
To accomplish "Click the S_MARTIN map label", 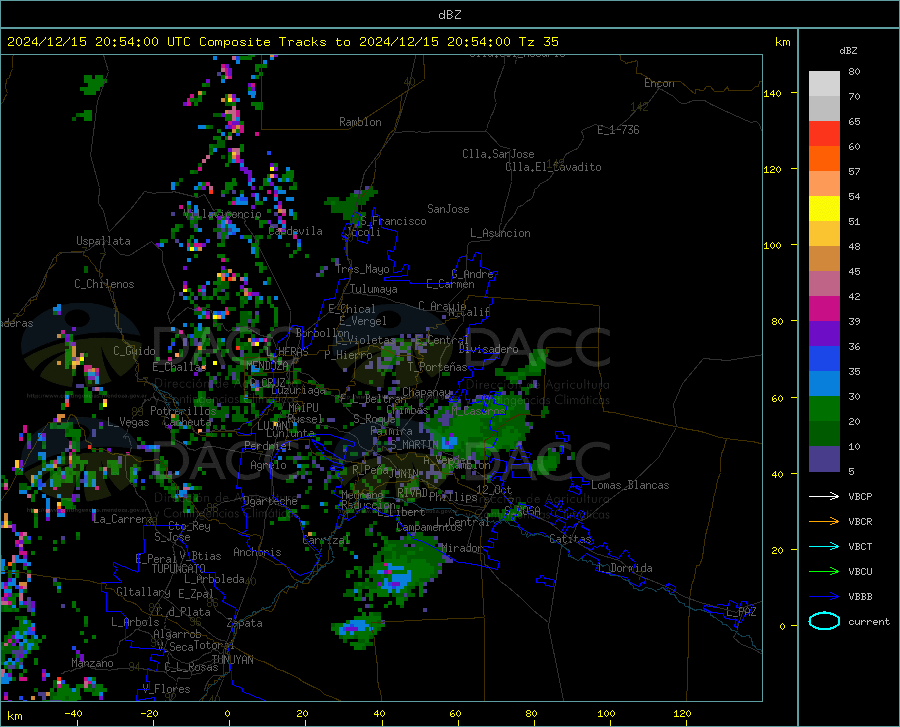I will (414, 445).
